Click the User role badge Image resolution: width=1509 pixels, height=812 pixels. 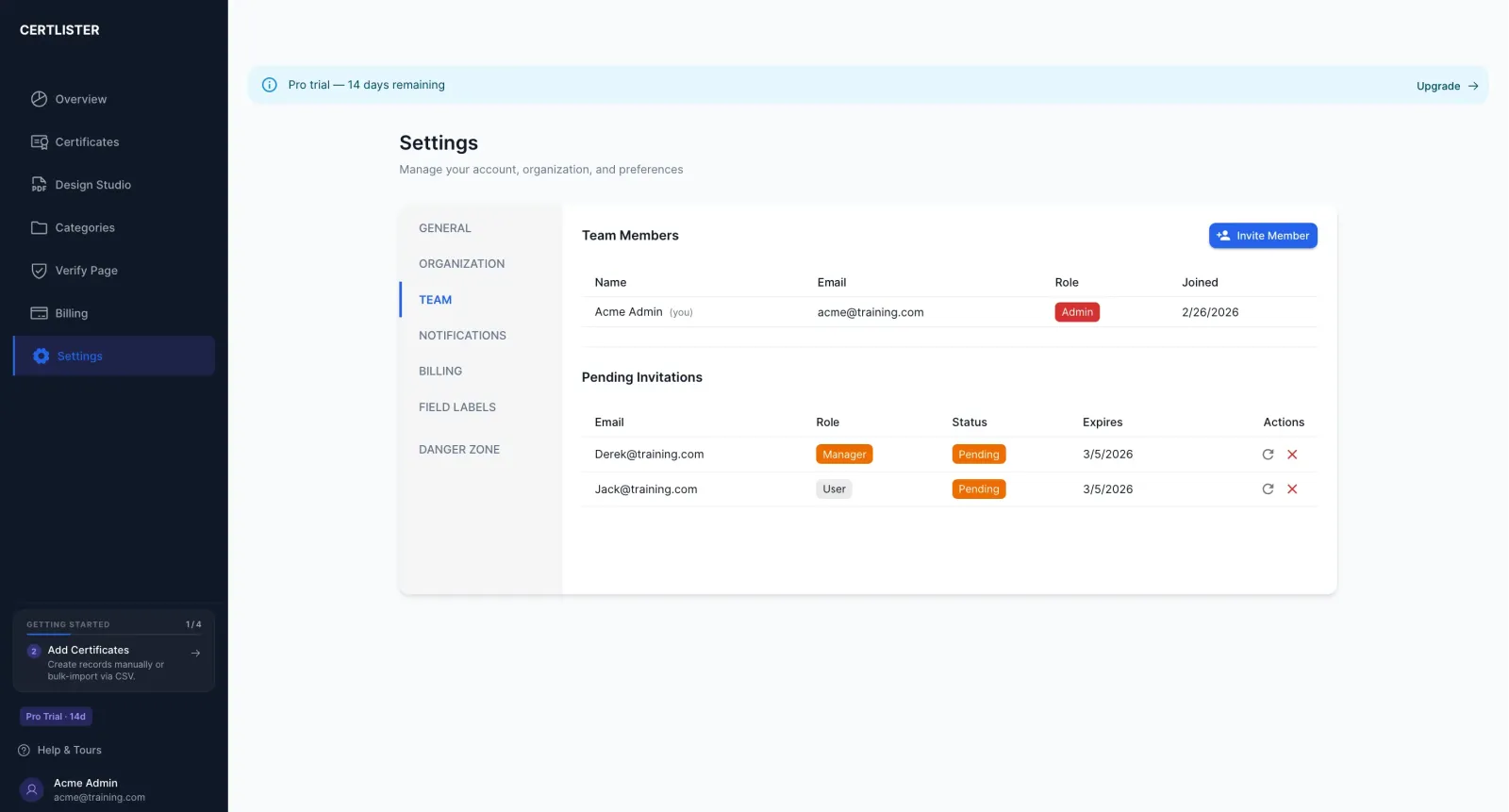[834, 489]
